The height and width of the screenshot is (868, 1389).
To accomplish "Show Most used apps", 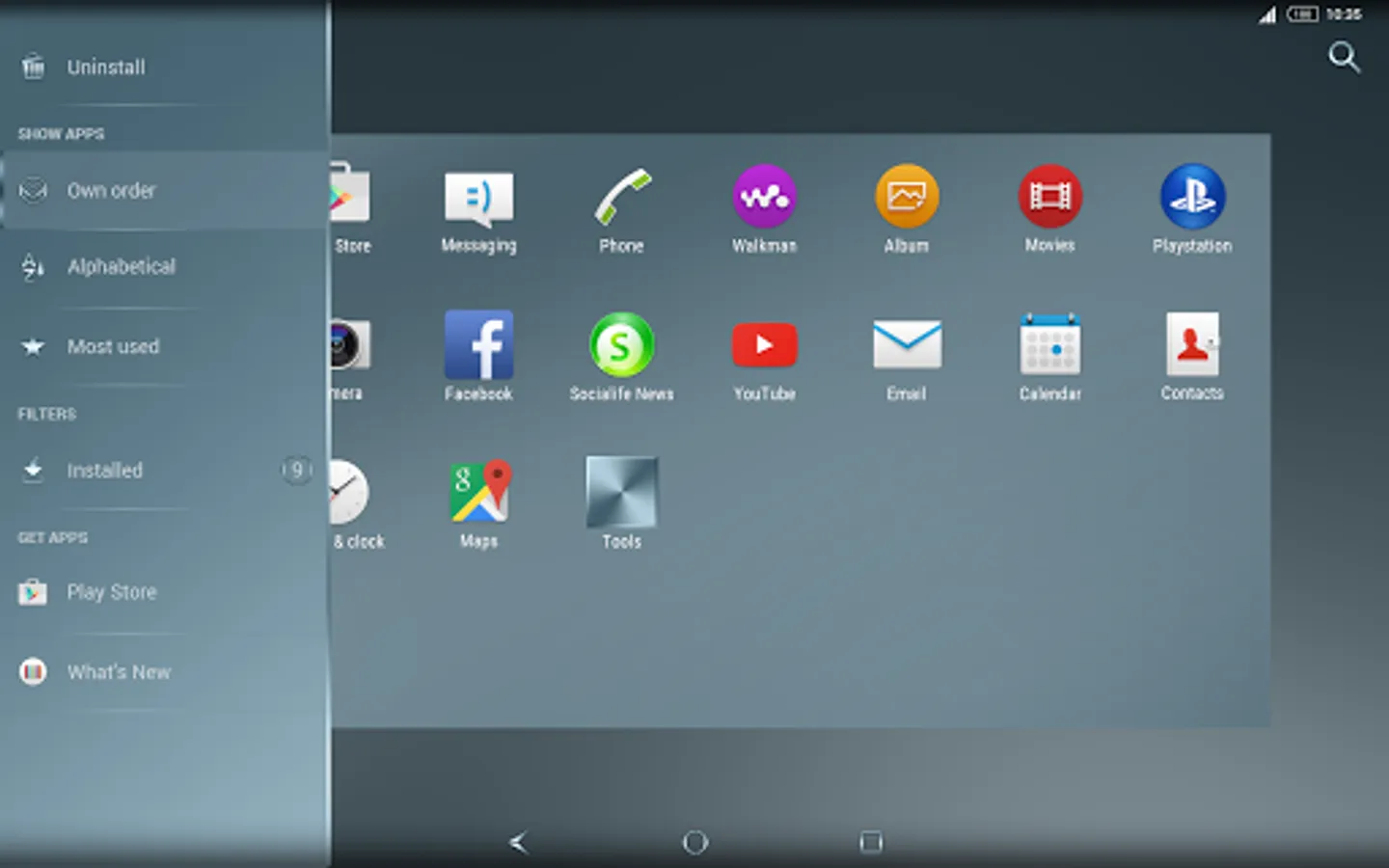I will point(165,346).
